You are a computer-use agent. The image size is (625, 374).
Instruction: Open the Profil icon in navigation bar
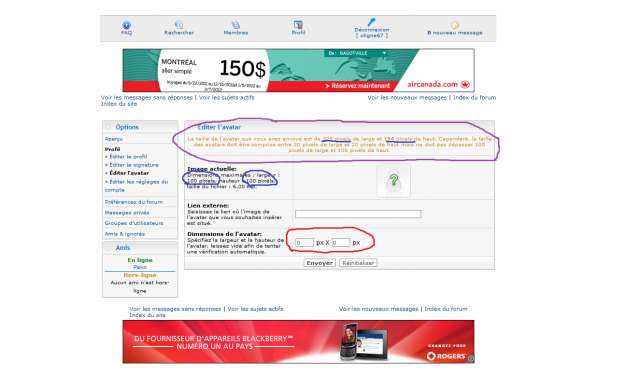click(298, 25)
